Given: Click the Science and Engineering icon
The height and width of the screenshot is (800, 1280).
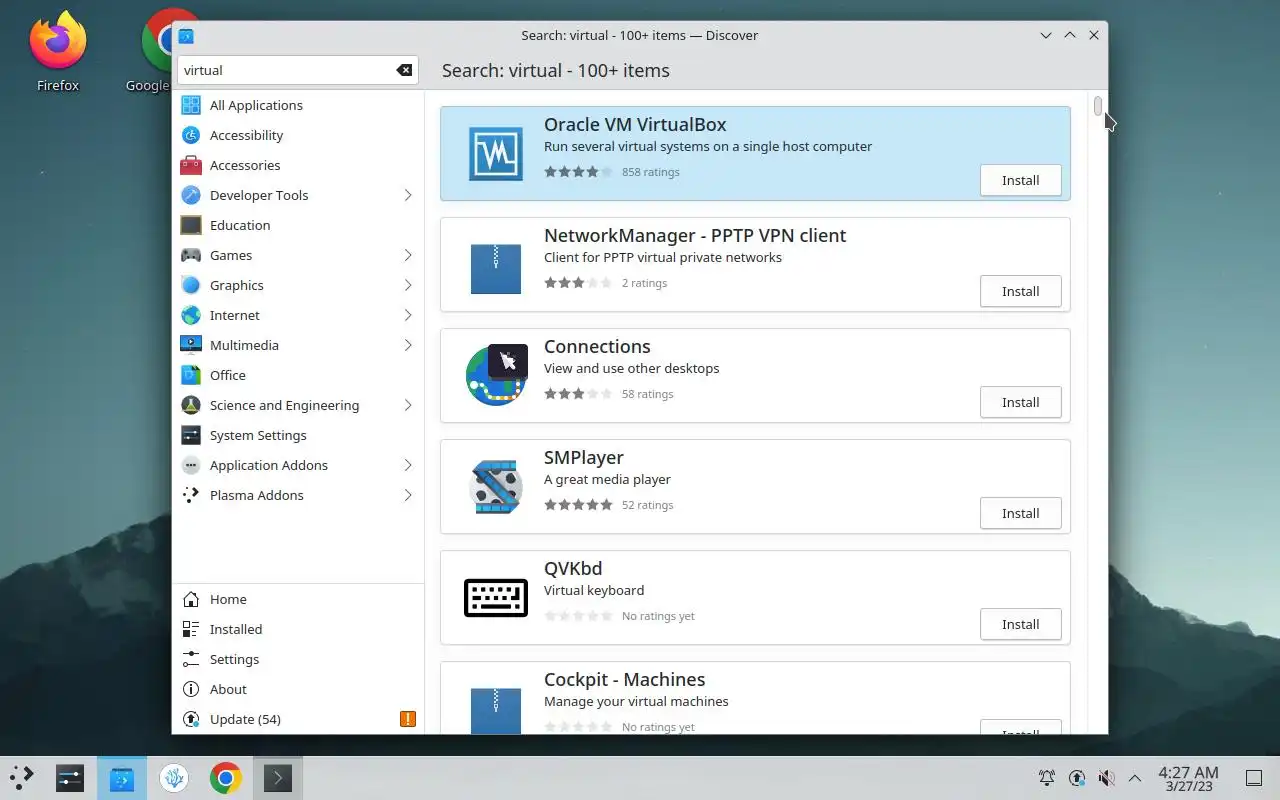Looking at the screenshot, I should pyautogui.click(x=191, y=405).
